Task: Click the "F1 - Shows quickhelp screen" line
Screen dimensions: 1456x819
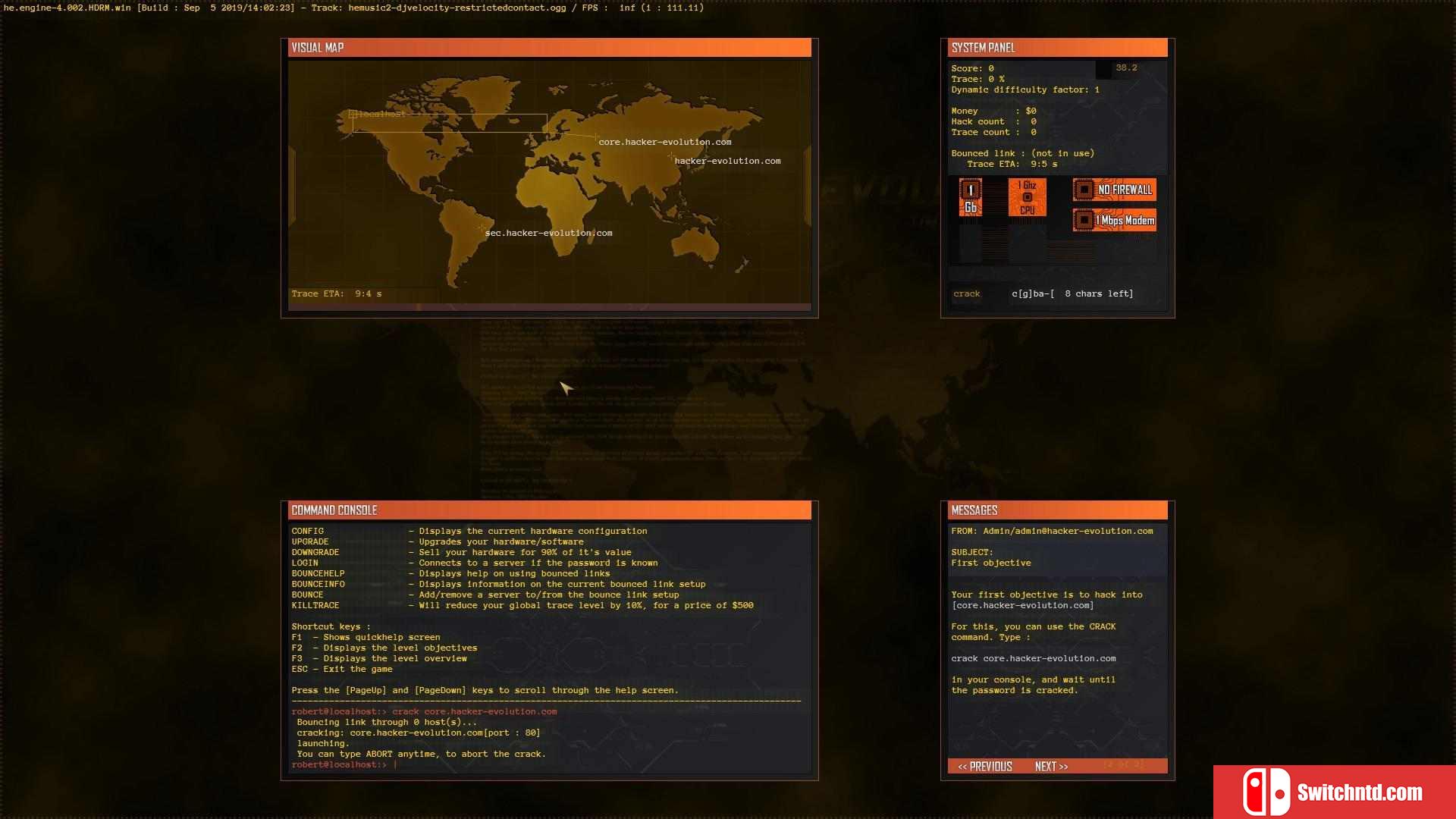Action: point(366,637)
